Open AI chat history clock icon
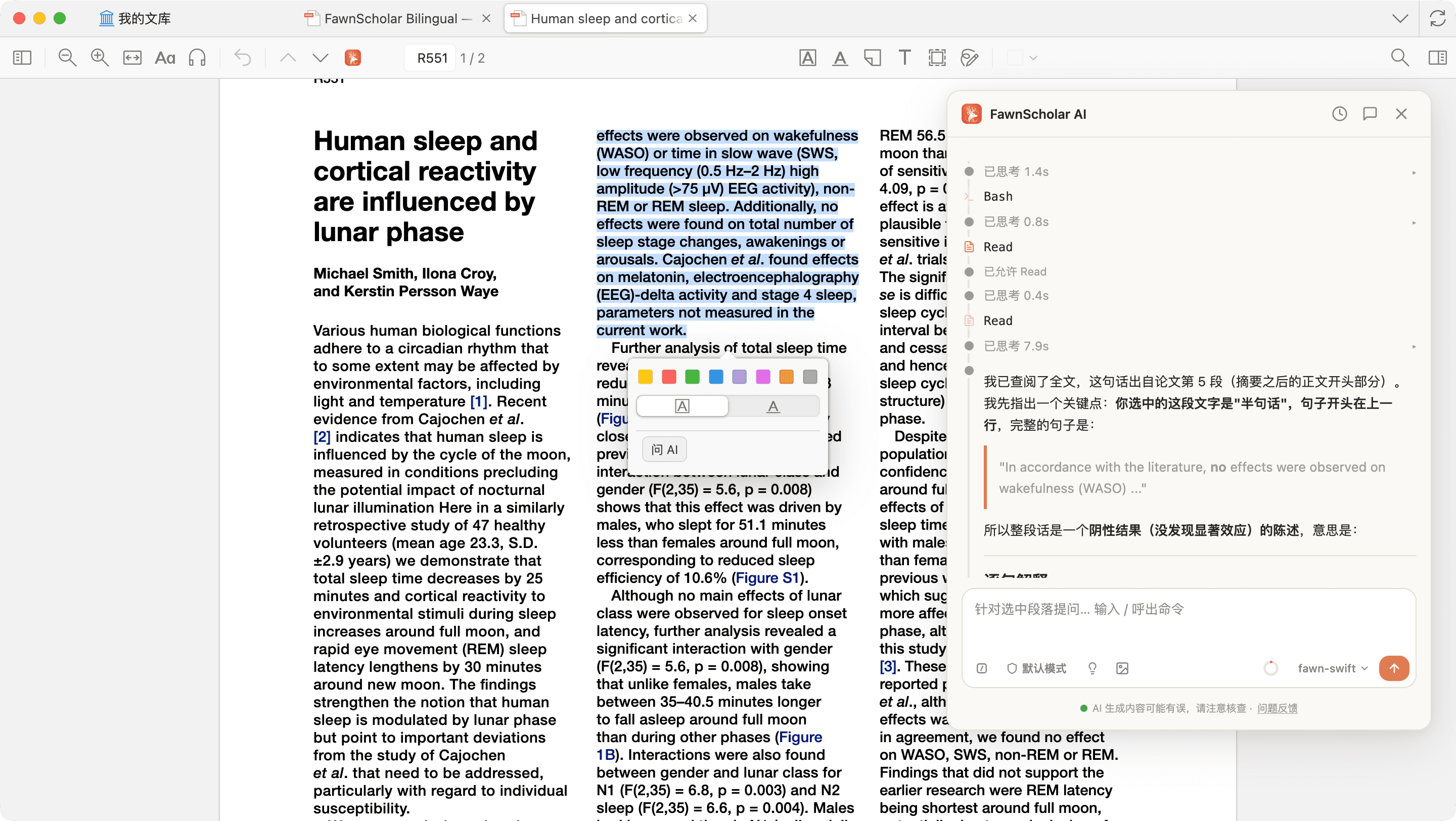Viewport: 1456px width, 821px height. click(x=1339, y=114)
